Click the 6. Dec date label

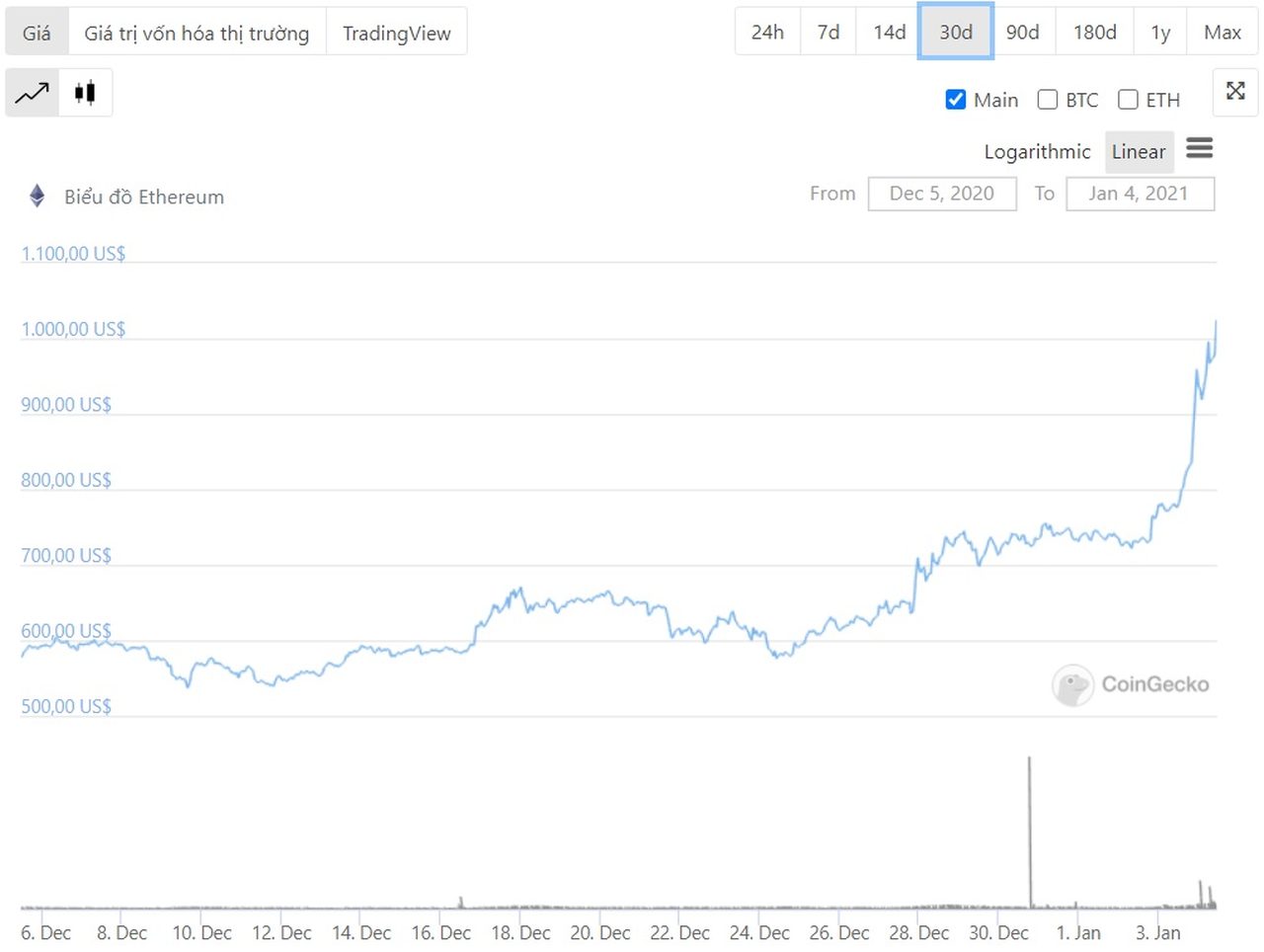[45, 933]
